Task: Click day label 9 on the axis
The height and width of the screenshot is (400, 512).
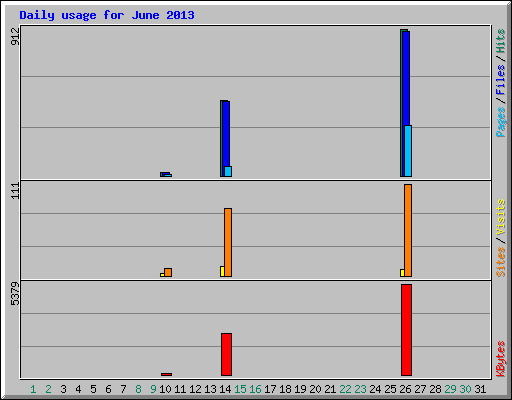Action: [153, 389]
